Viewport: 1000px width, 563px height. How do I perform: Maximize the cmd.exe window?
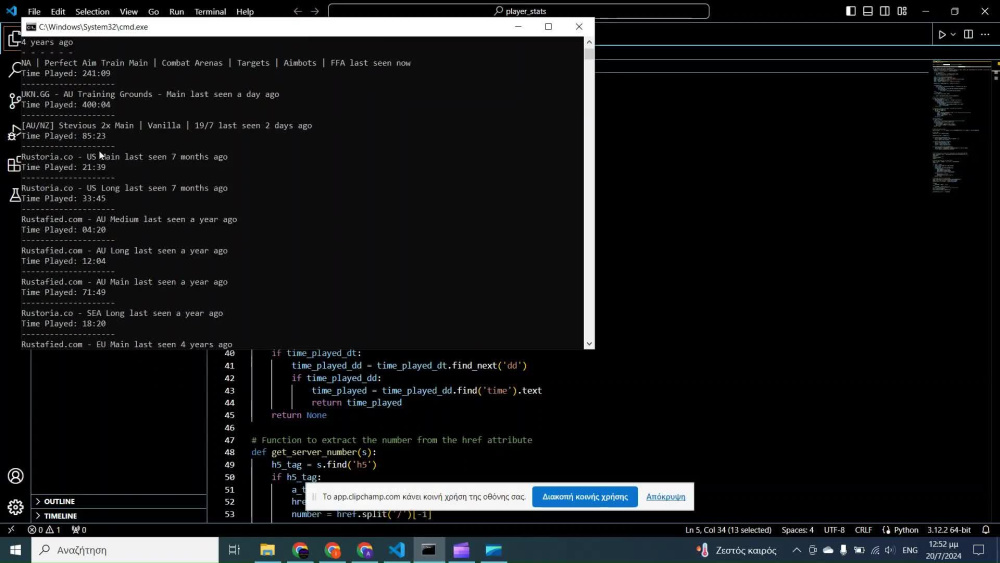tap(548, 27)
